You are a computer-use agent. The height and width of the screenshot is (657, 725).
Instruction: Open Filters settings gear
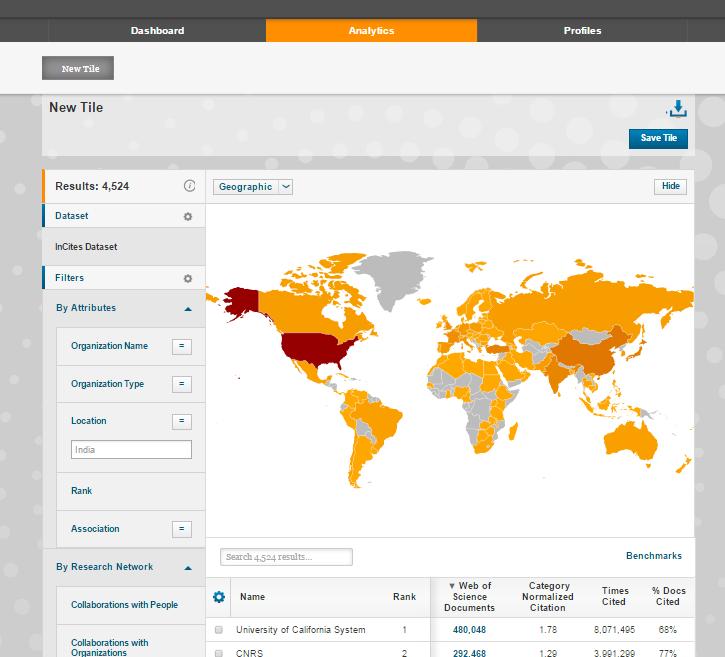click(x=188, y=278)
